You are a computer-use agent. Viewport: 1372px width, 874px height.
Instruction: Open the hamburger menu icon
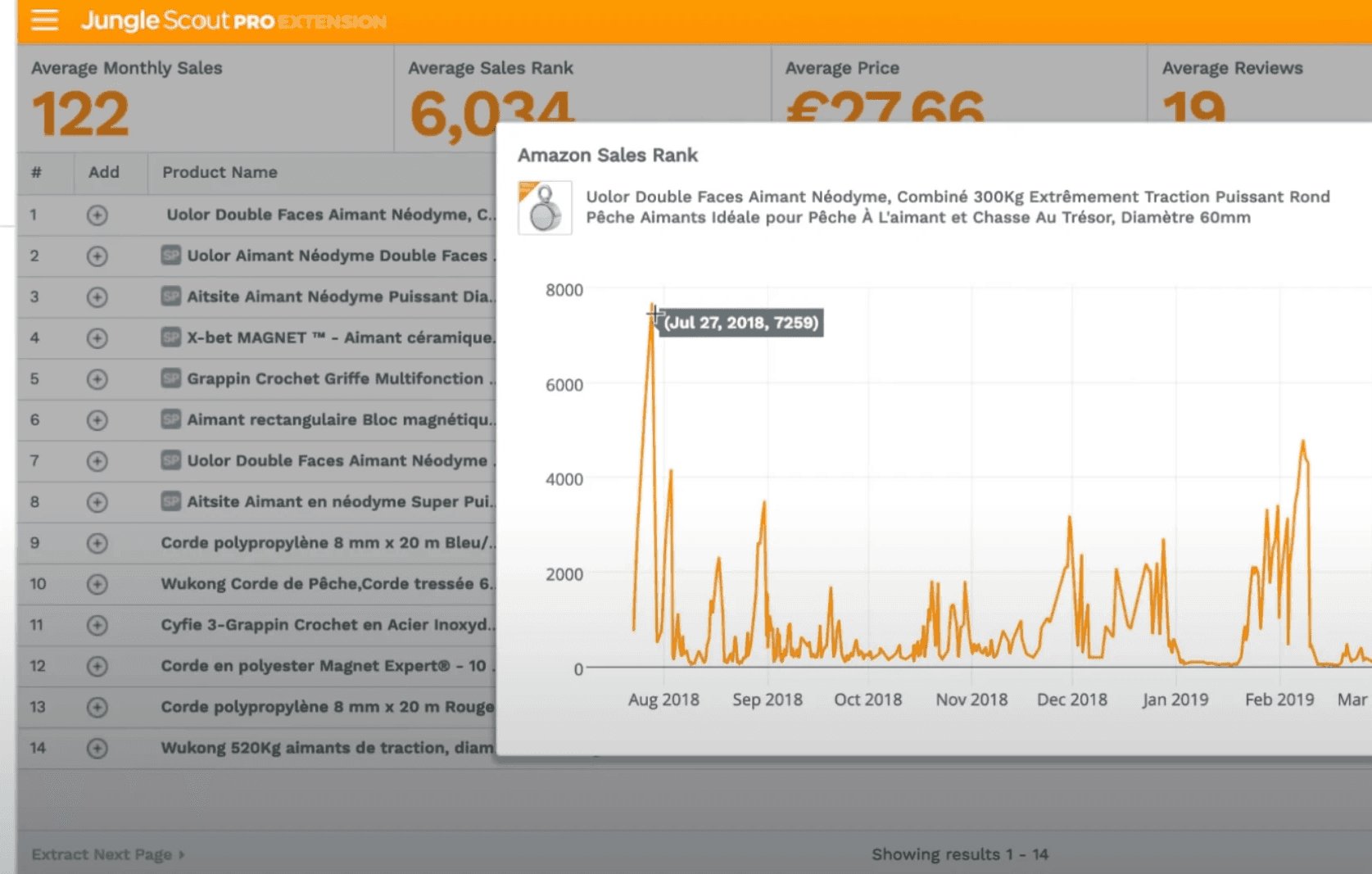pyautogui.click(x=44, y=20)
